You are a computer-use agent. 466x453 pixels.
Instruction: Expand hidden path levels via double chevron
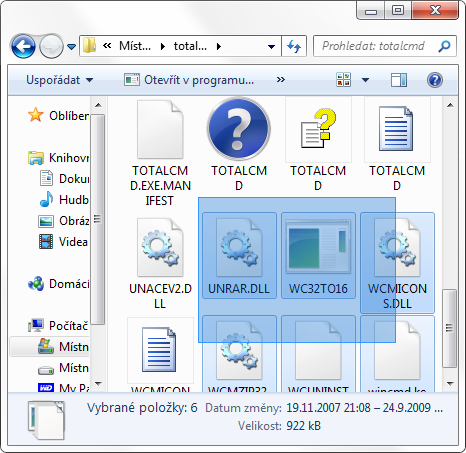pos(107,46)
